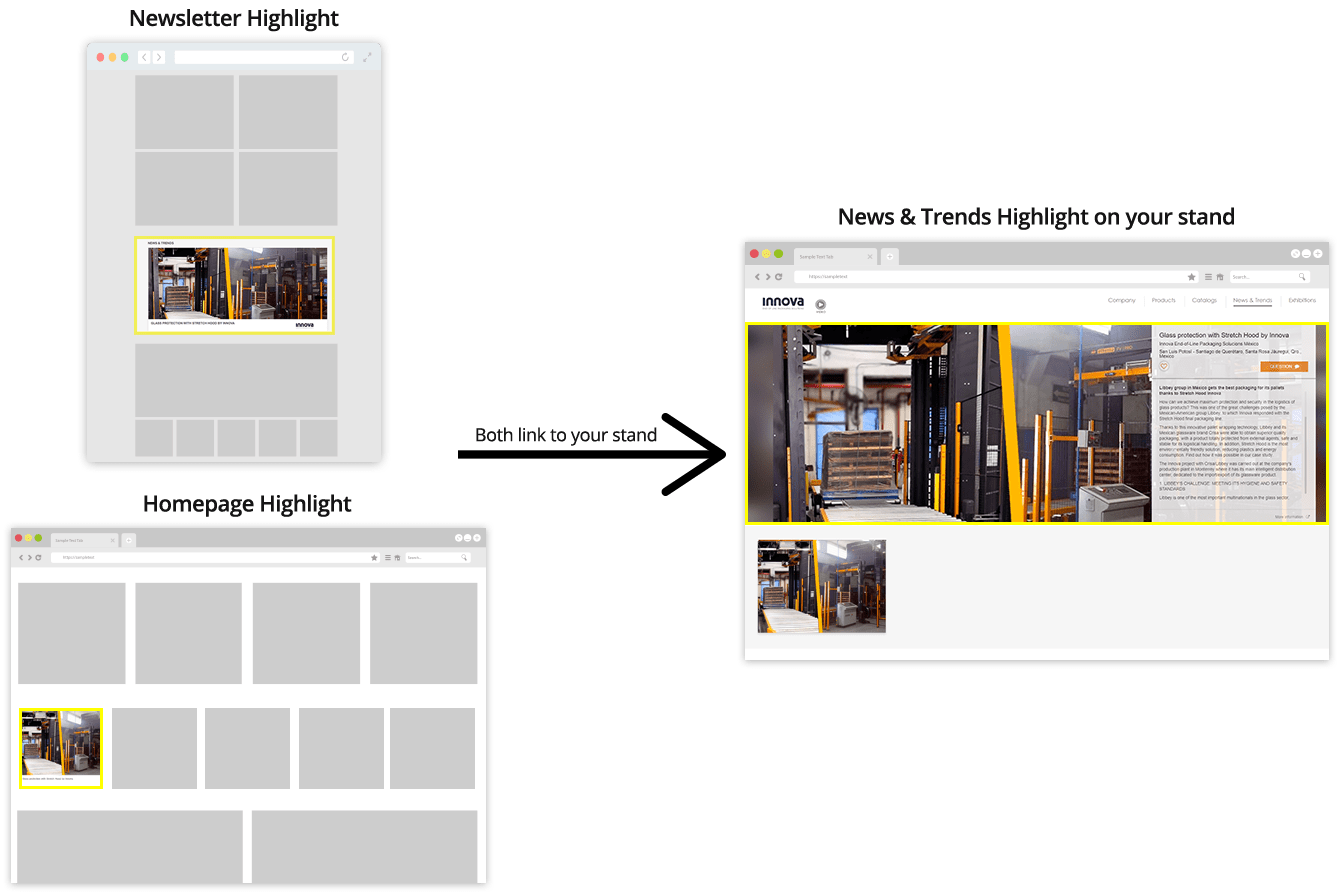Click the highlighted news banner in the newsletter
This screenshot has width=1342, height=896.
234,285
